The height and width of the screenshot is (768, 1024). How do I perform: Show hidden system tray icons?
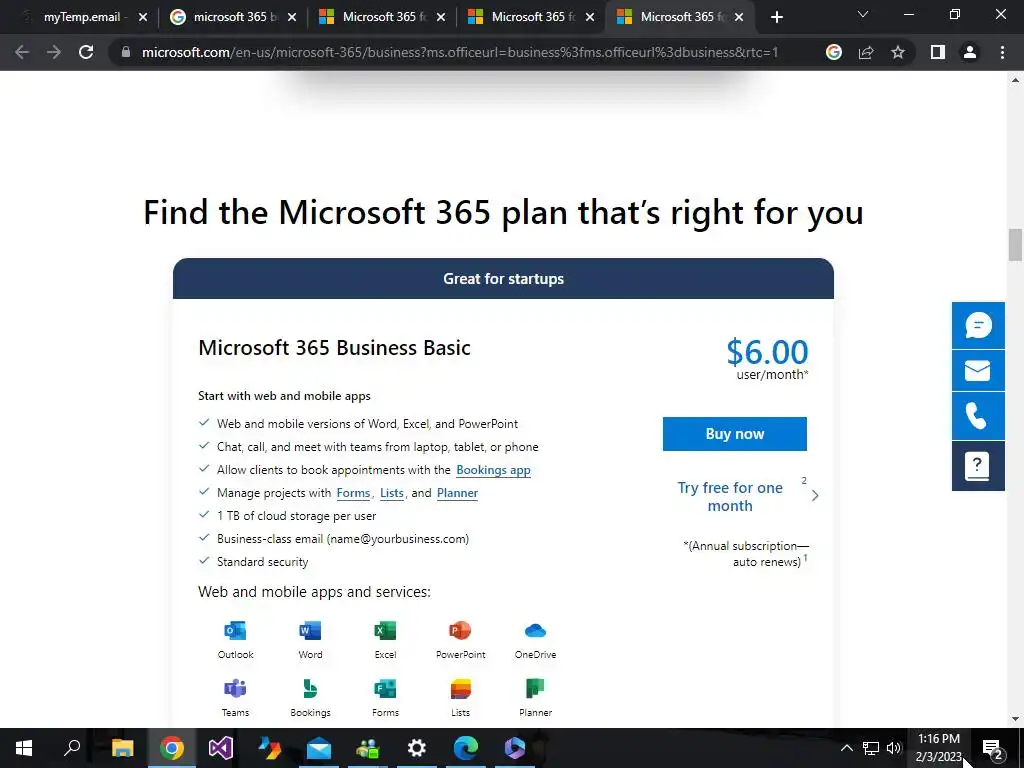(846, 748)
